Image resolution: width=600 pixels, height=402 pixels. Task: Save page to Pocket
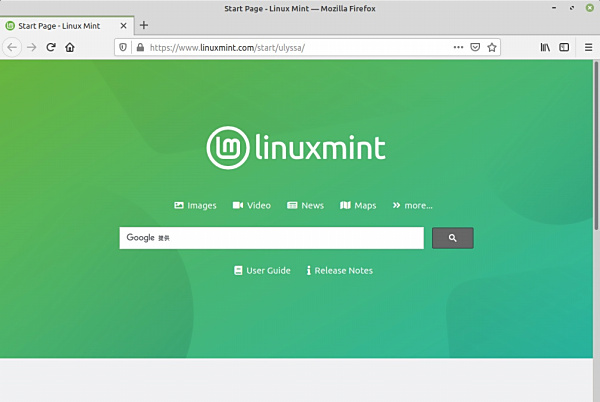(475, 47)
